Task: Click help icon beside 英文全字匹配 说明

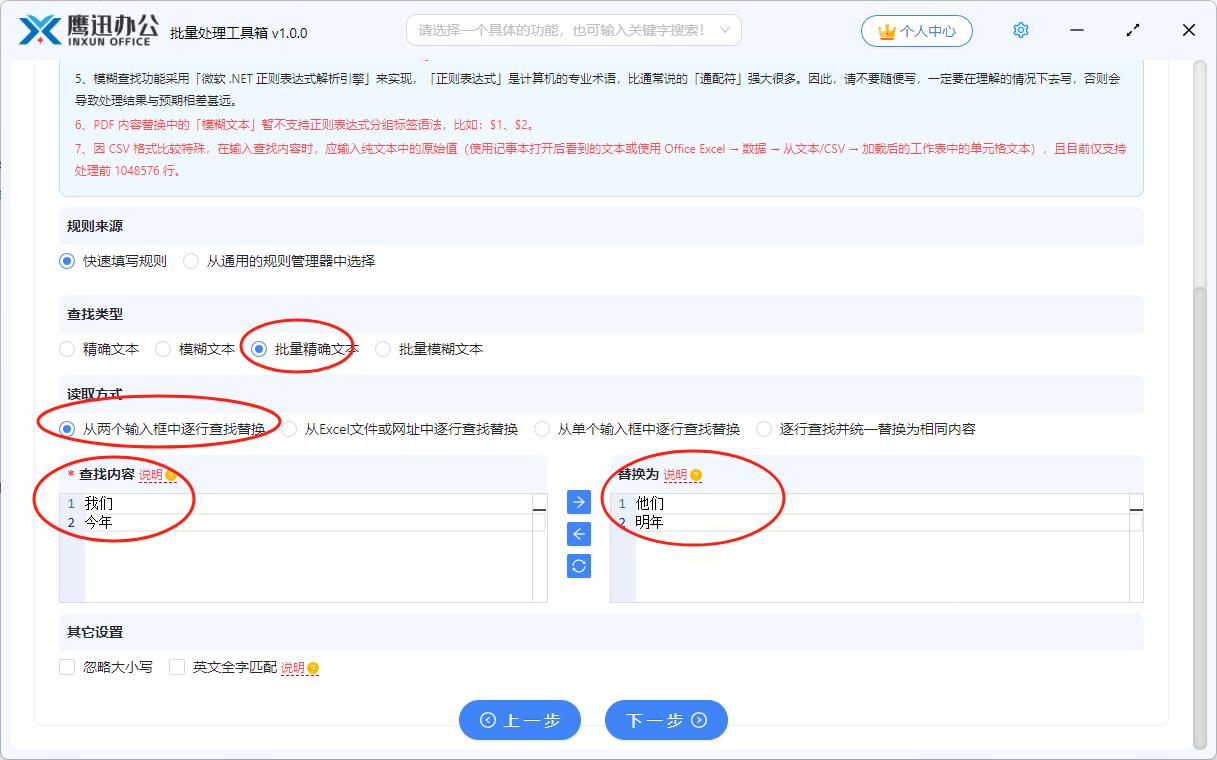Action: (313, 668)
